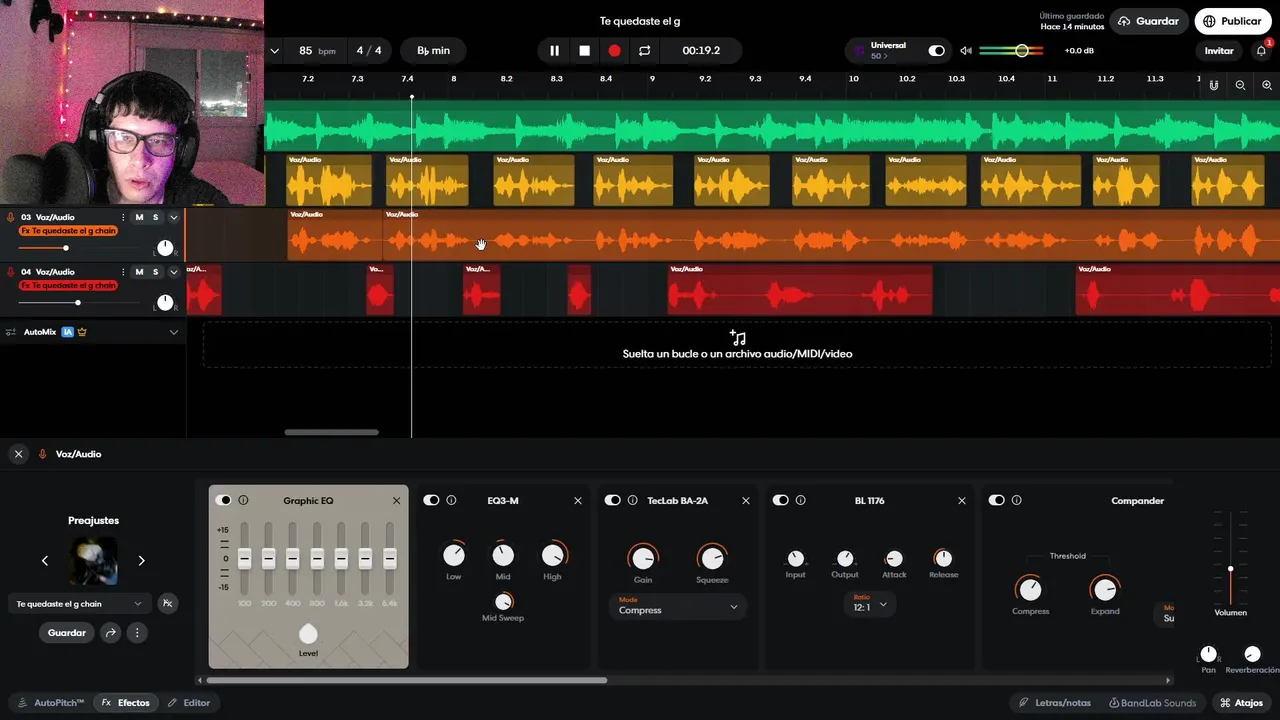Open the notifications bell
The image size is (1280, 720).
pos(1261,51)
